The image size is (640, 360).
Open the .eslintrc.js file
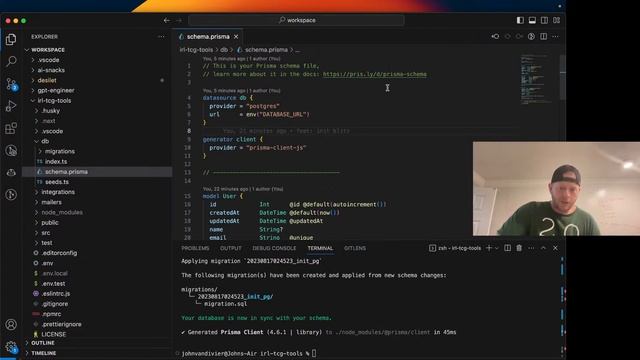pos(56,294)
